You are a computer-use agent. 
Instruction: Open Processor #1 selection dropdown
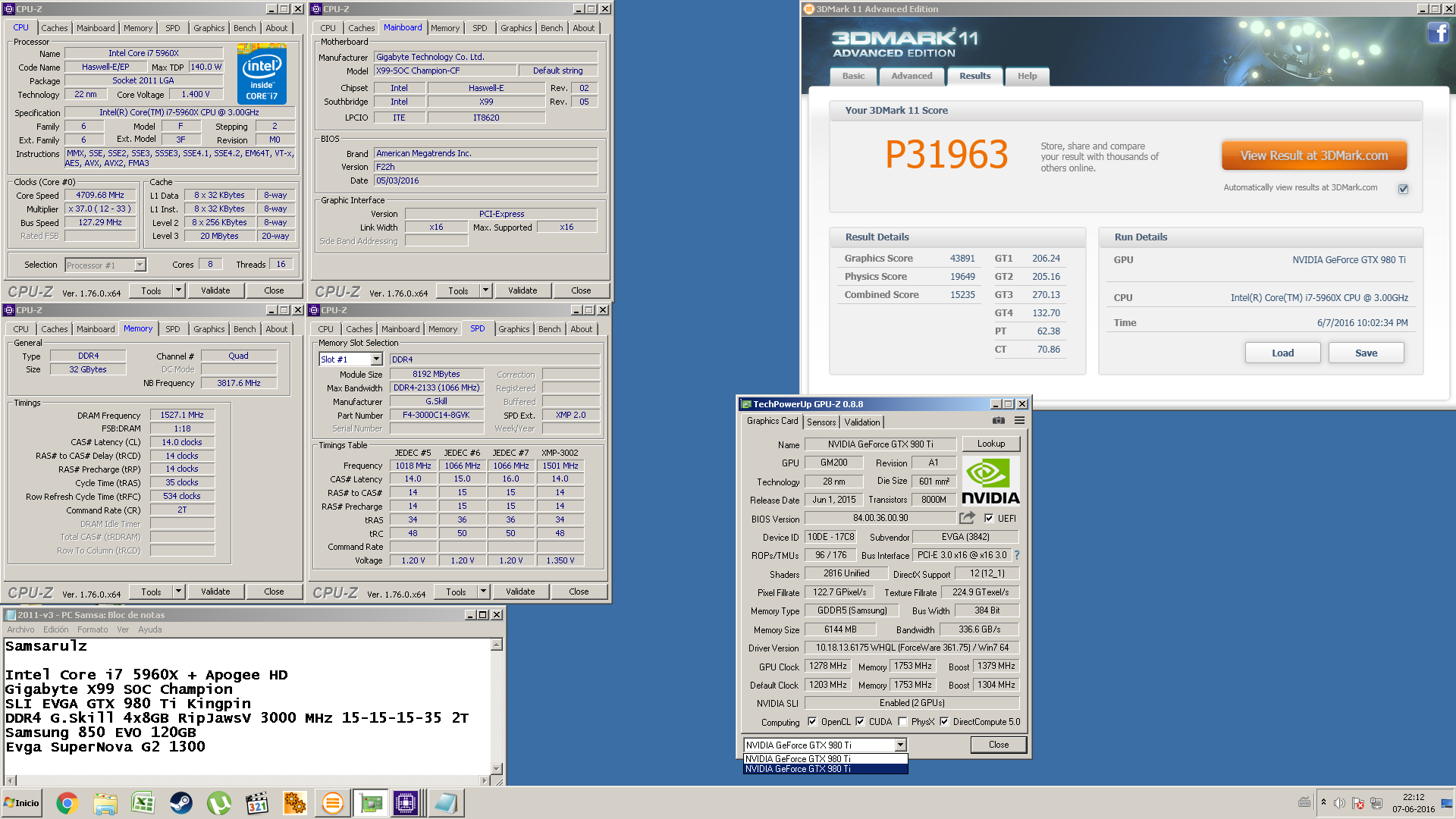tap(140, 265)
